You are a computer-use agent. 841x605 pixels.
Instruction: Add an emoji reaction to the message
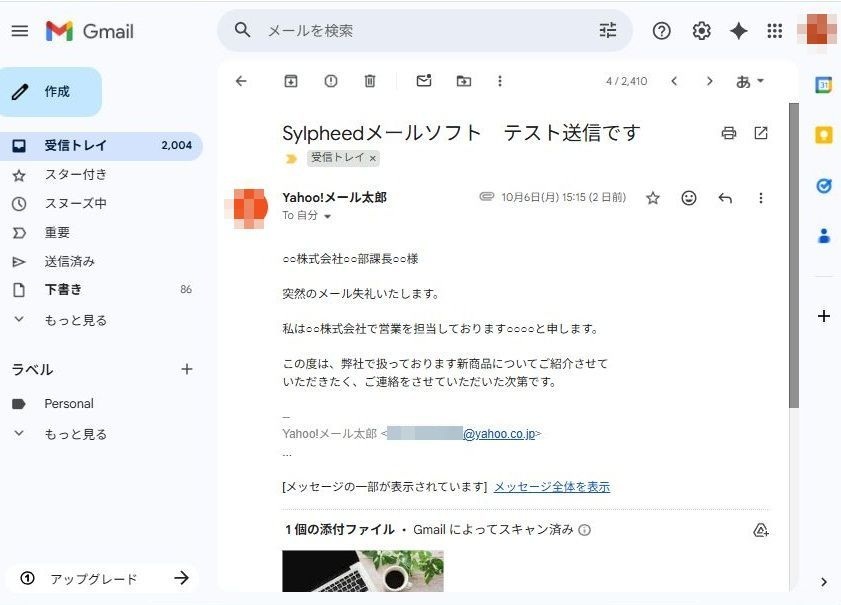pos(689,198)
